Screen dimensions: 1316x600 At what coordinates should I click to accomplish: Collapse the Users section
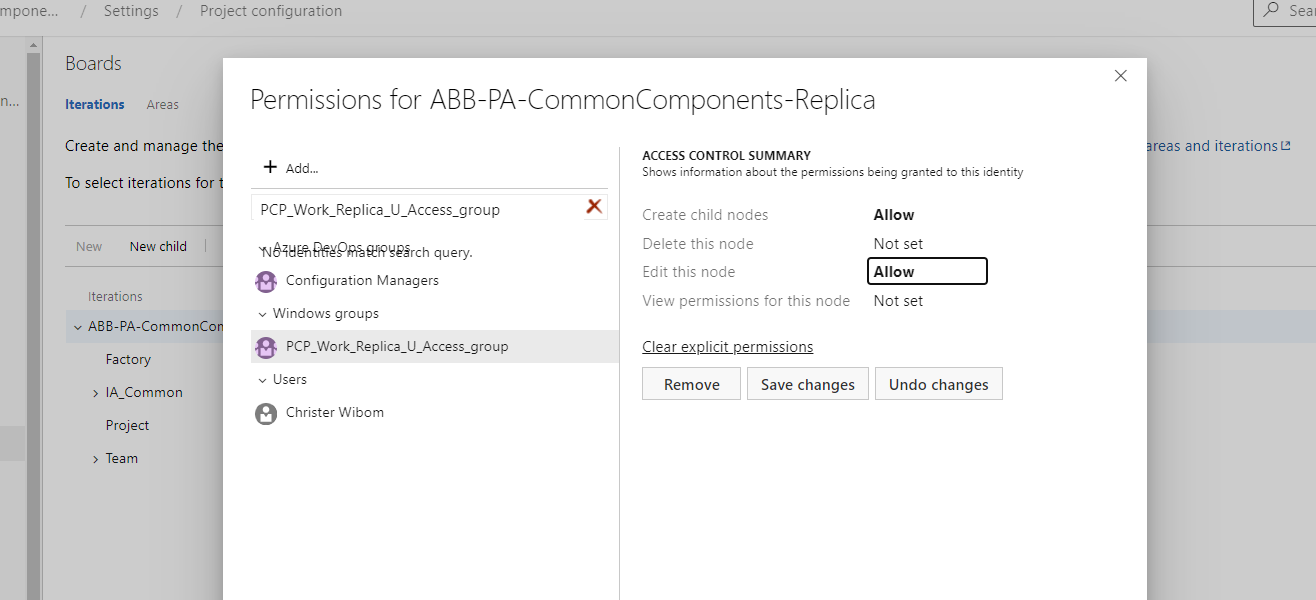coord(262,380)
